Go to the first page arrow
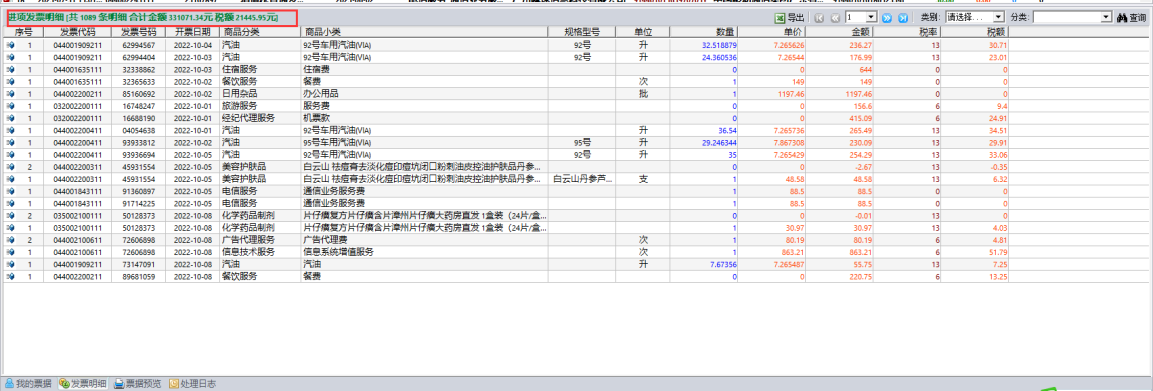Screen dimensions: 1153x391 click(x=819, y=17)
